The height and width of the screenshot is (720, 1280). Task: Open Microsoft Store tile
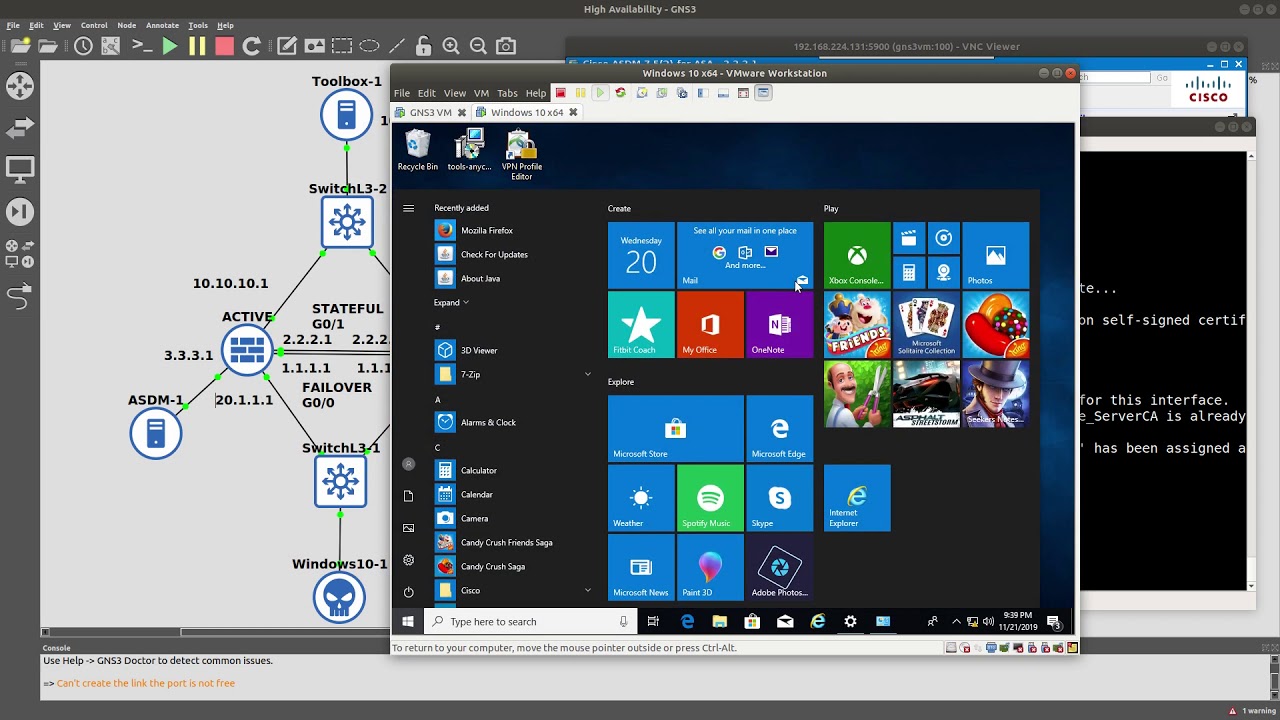676,428
